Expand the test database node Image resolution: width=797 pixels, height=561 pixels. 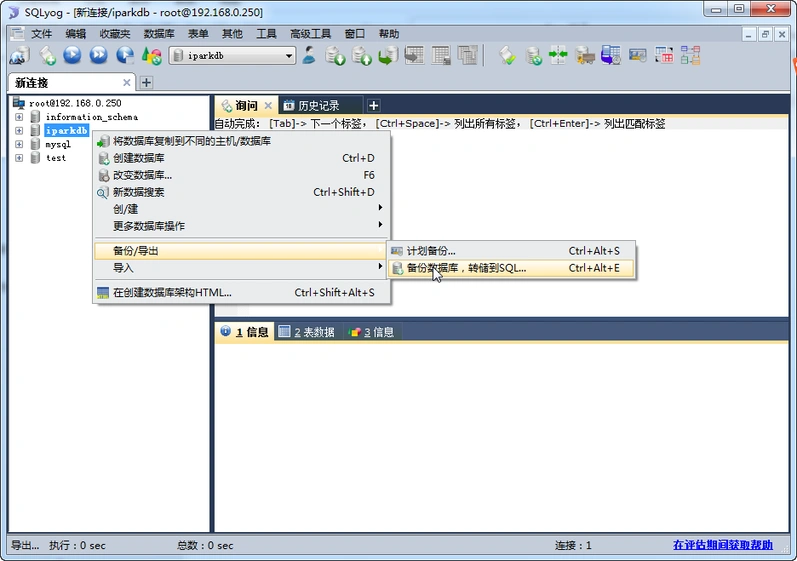click(x=19, y=158)
